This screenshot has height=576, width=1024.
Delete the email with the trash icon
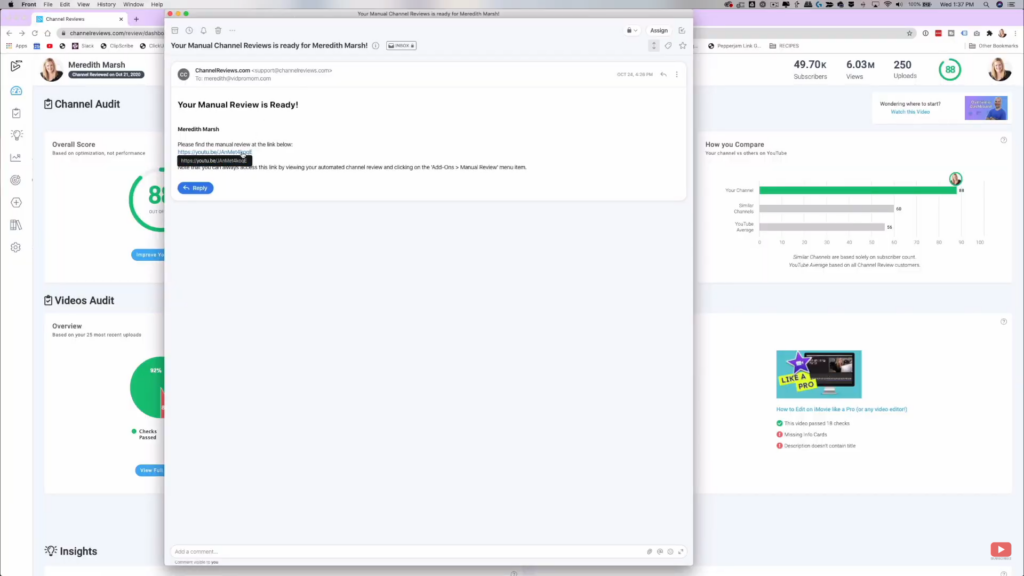point(218,31)
